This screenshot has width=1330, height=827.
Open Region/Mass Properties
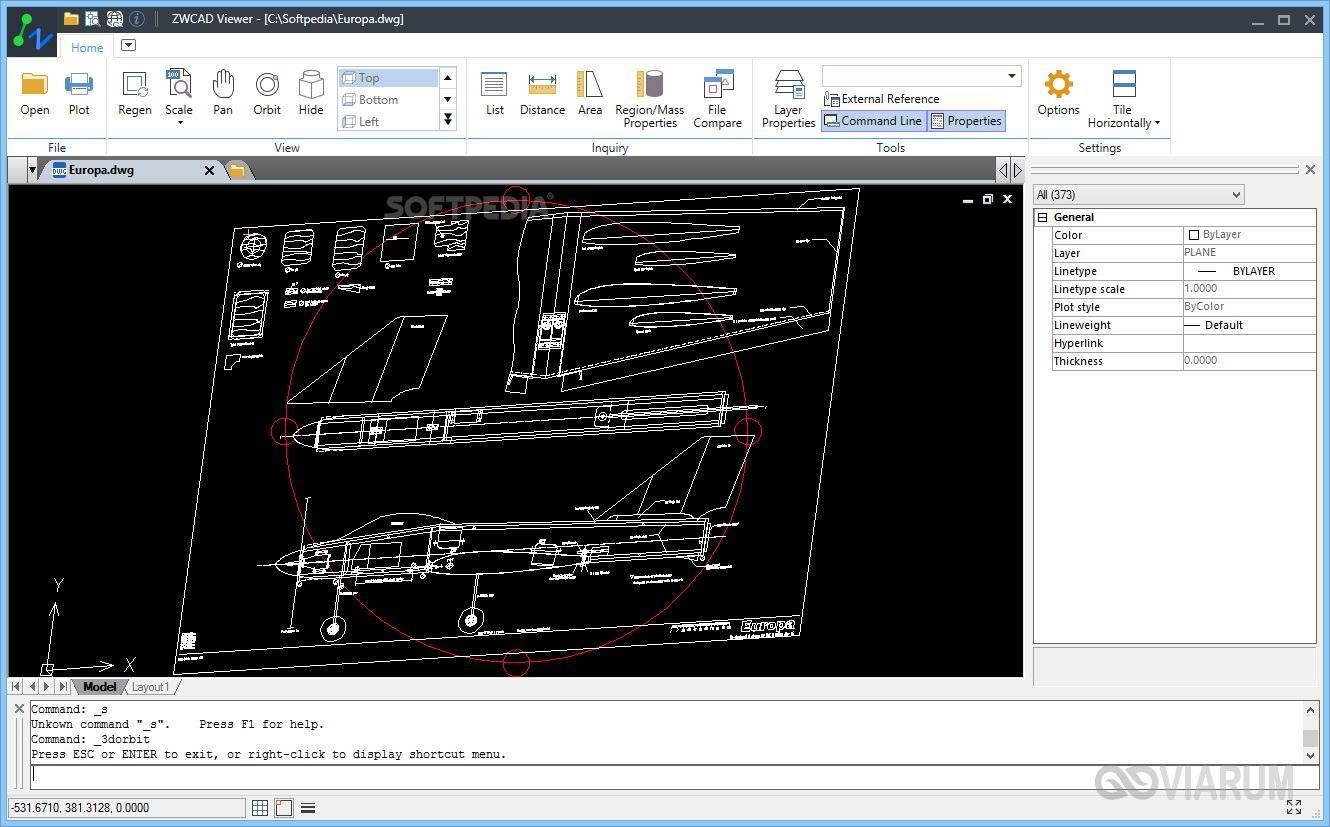650,98
